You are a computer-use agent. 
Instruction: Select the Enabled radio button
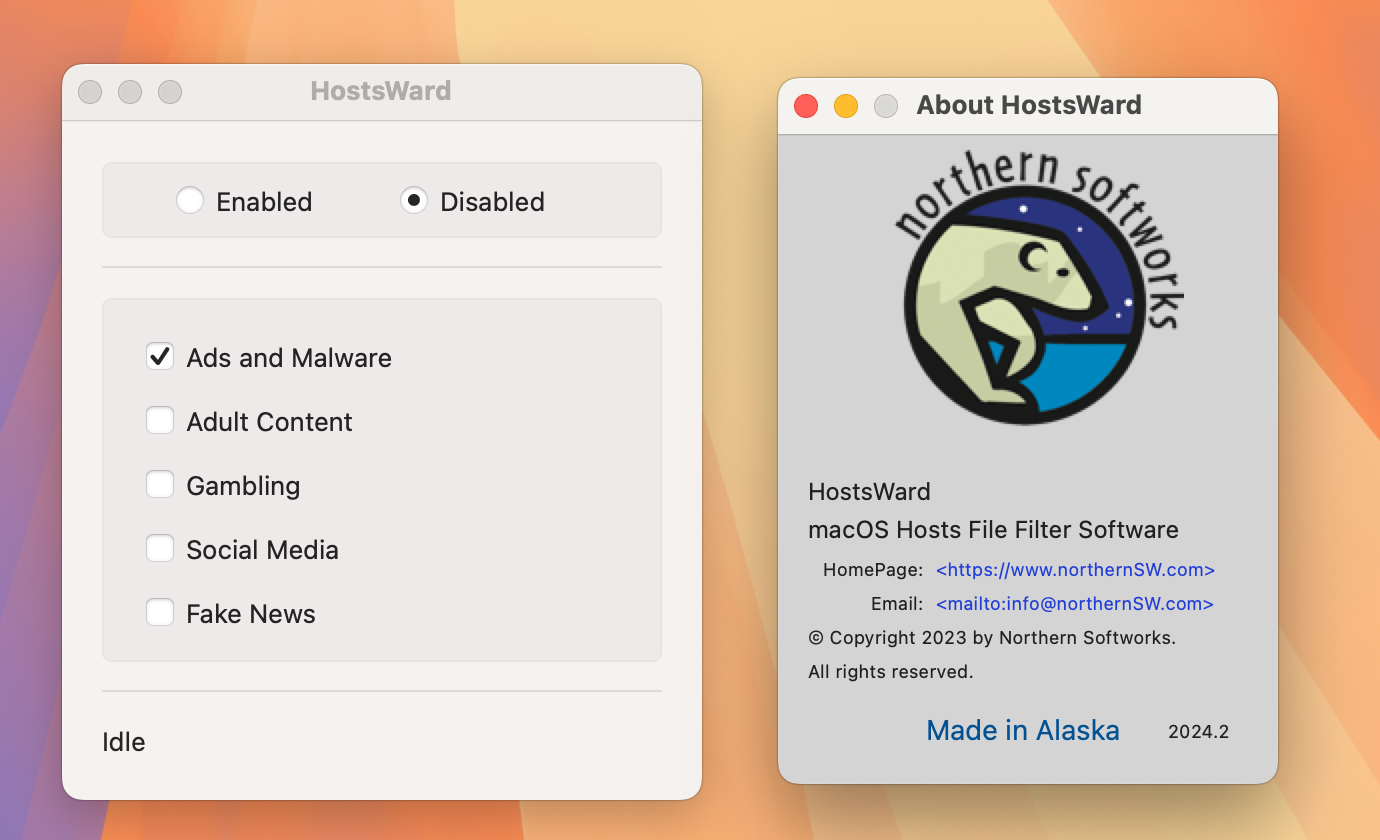click(x=190, y=201)
